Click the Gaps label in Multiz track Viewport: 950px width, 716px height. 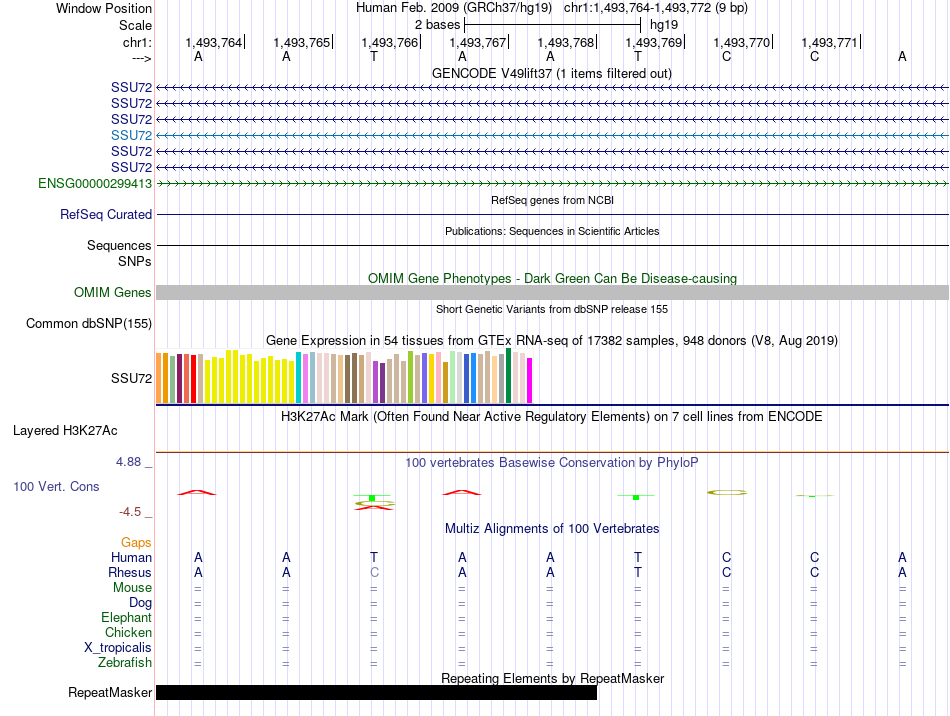click(136, 542)
